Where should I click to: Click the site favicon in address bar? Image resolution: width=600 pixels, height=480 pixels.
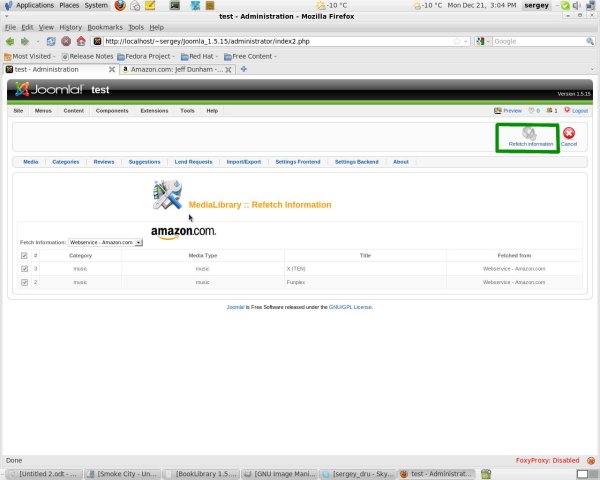(x=98, y=41)
